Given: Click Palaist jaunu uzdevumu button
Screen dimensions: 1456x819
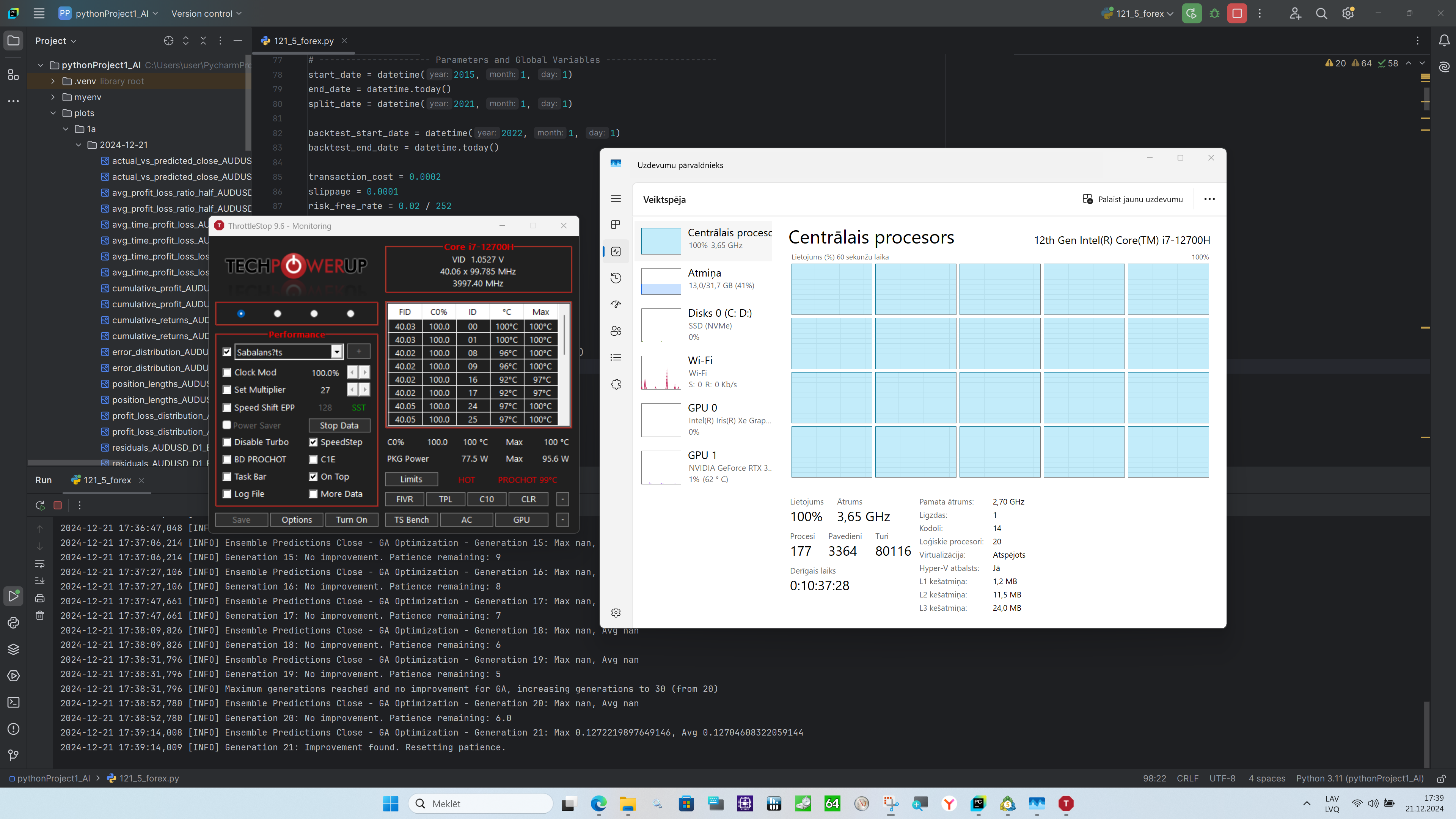Looking at the screenshot, I should (1133, 200).
